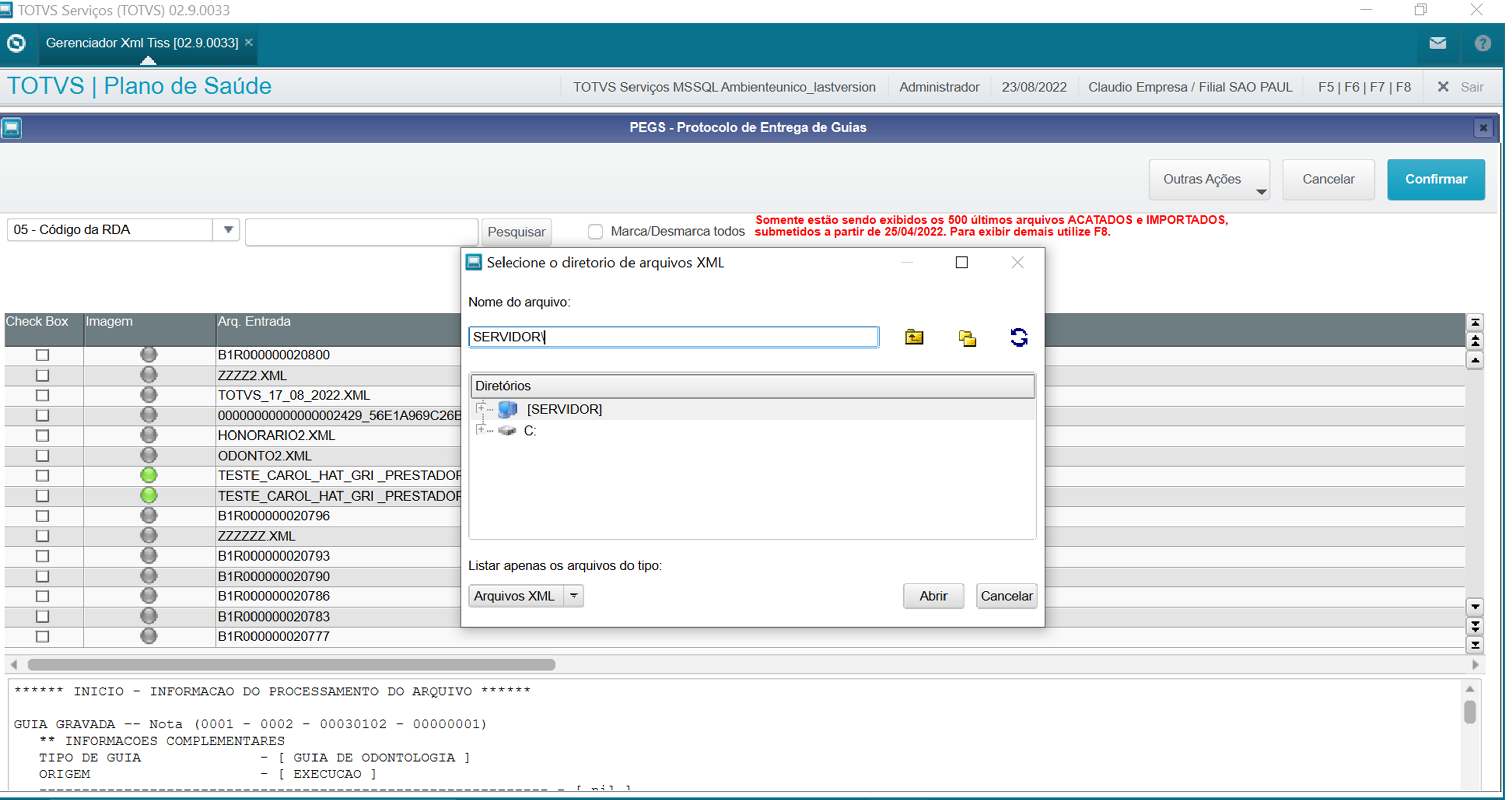
Task: Click green status icon for TESTE_CAROL row
Action: coord(149,475)
